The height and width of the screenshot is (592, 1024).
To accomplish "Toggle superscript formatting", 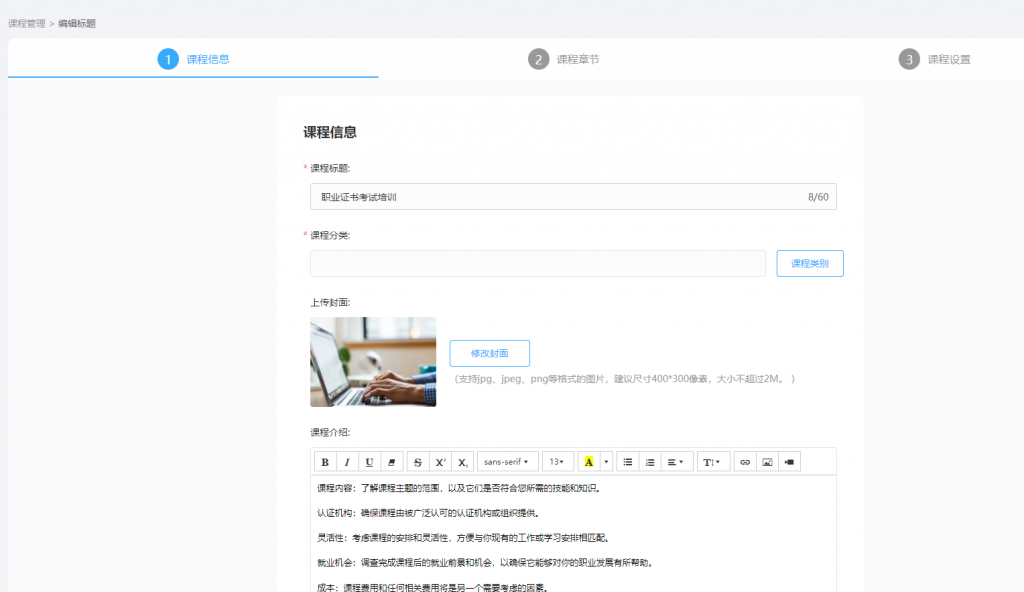I will pyautogui.click(x=440, y=462).
